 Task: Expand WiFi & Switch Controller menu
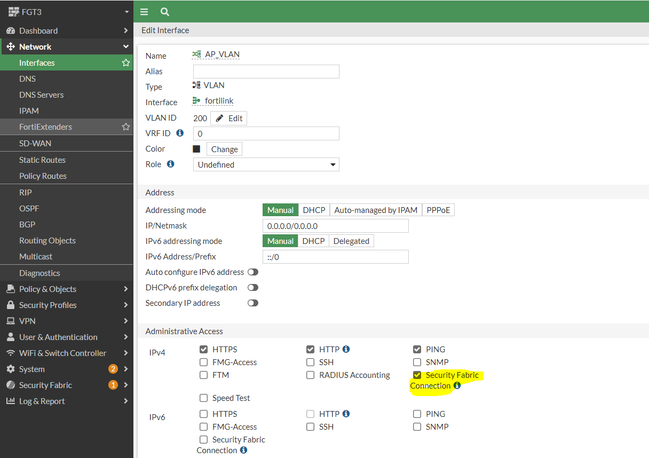pos(126,353)
